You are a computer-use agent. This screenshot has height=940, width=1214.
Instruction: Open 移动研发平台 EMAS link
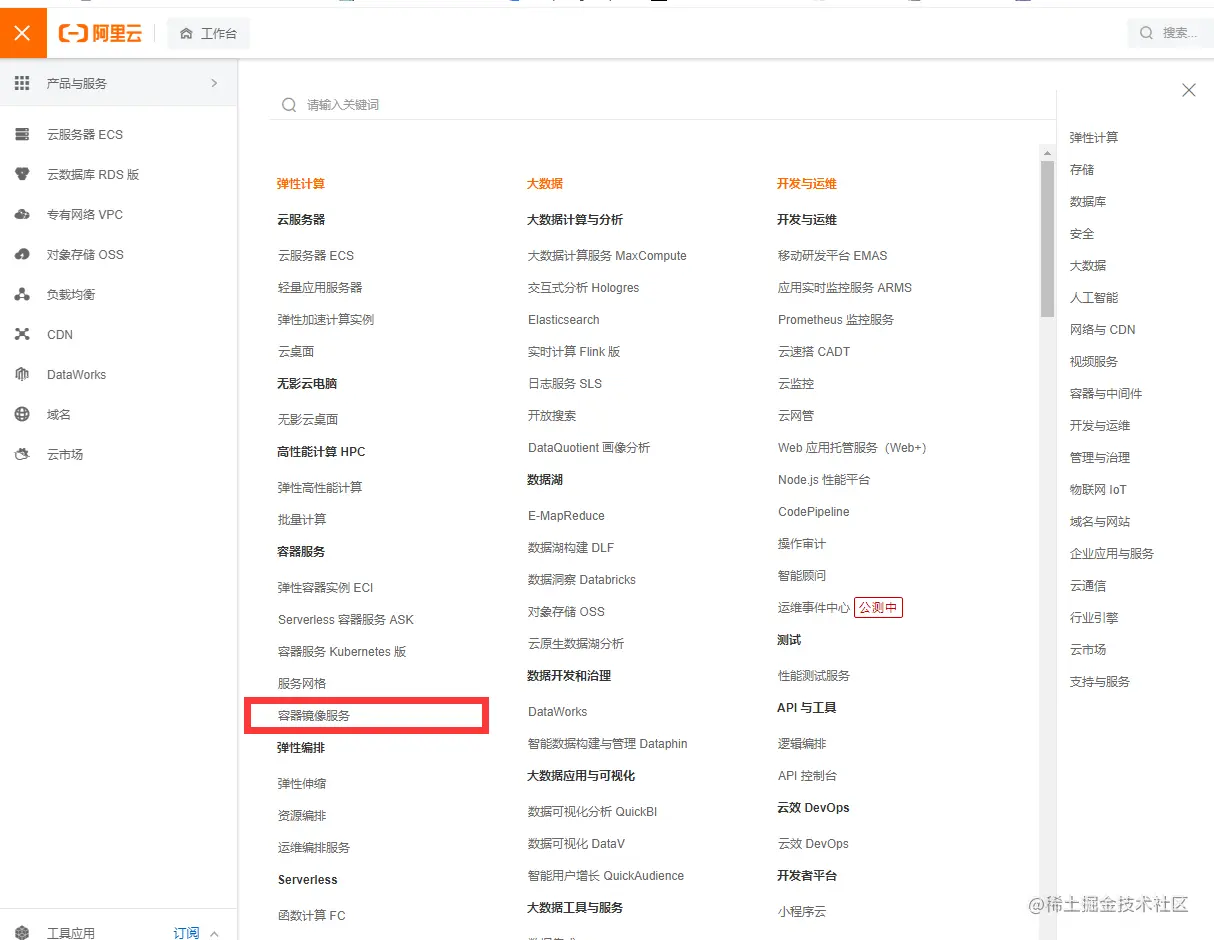click(832, 255)
